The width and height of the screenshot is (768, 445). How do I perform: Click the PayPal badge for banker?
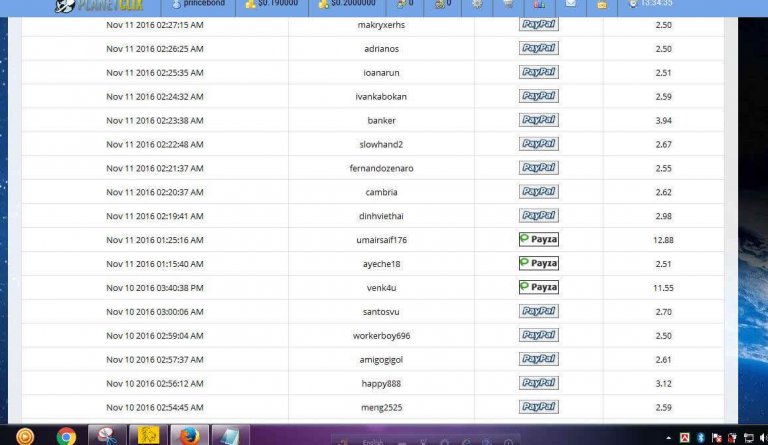click(x=538, y=120)
